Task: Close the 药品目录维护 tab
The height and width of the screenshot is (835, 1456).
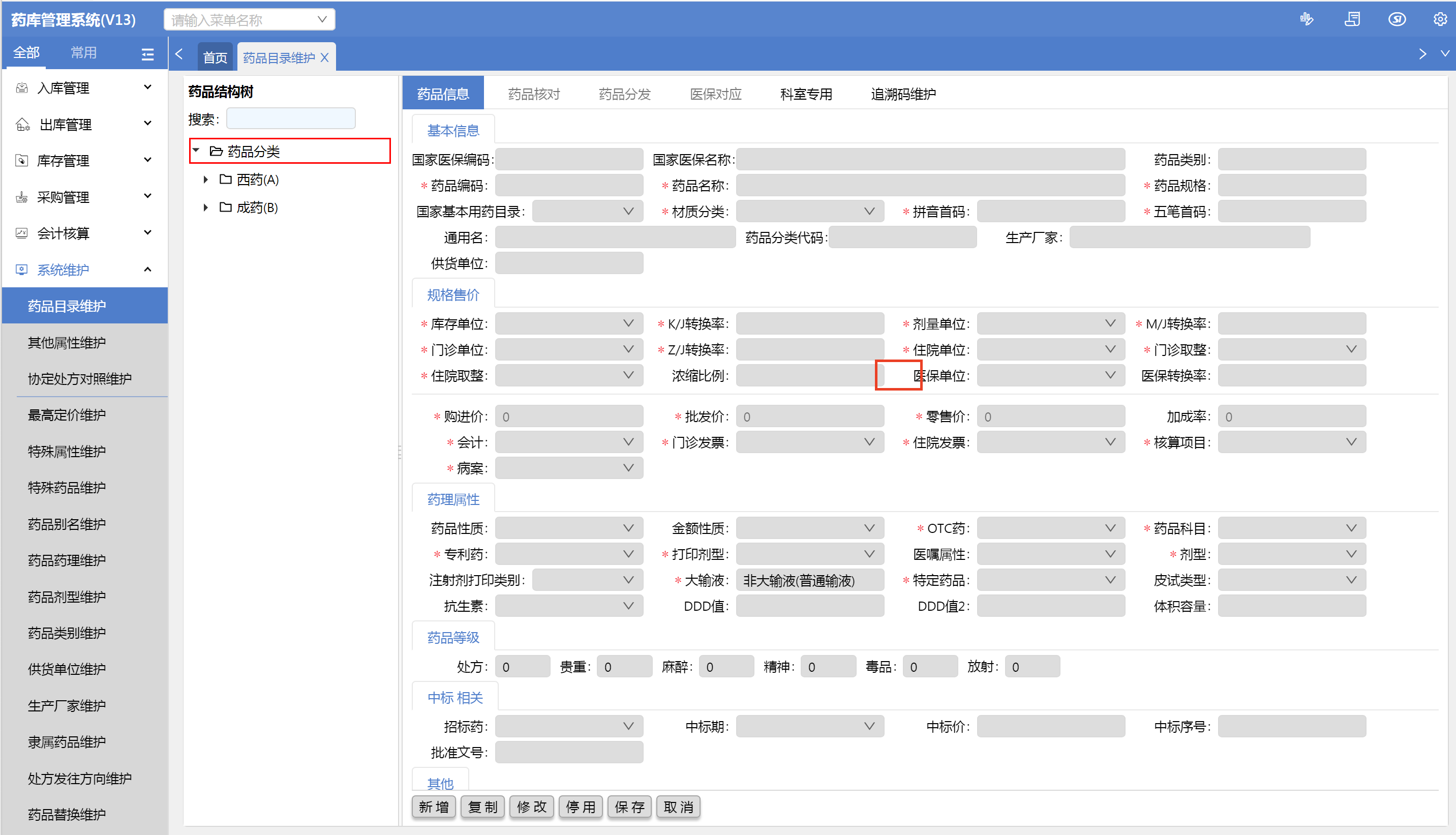Action: coord(324,57)
